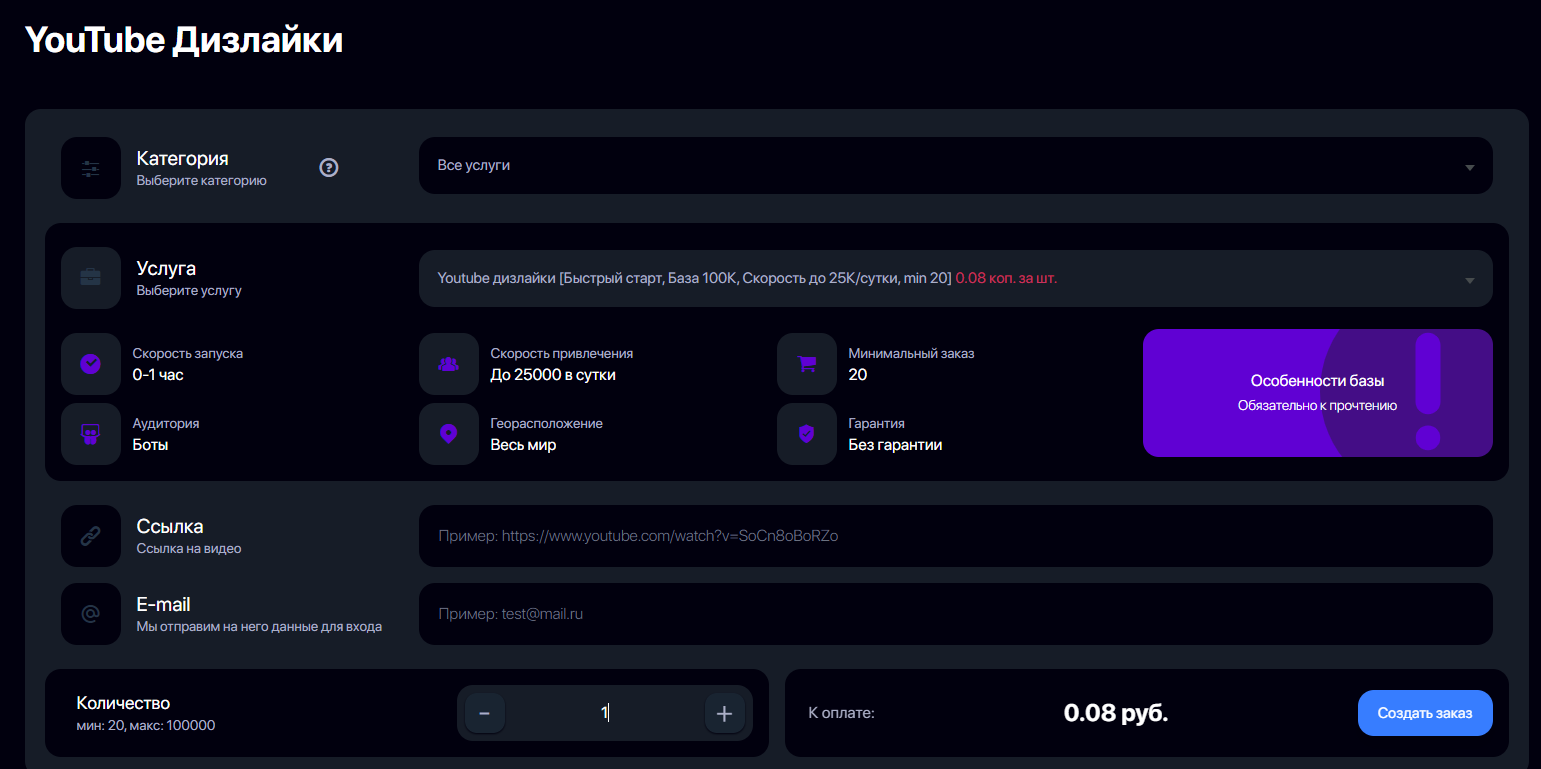Click the 'Выберите категорию' subtitle

click(x=202, y=181)
